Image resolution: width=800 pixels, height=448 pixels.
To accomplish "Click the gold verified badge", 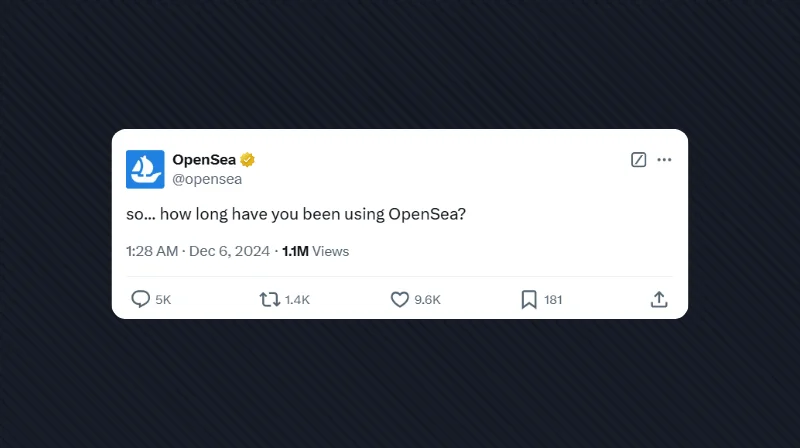I will click(247, 160).
